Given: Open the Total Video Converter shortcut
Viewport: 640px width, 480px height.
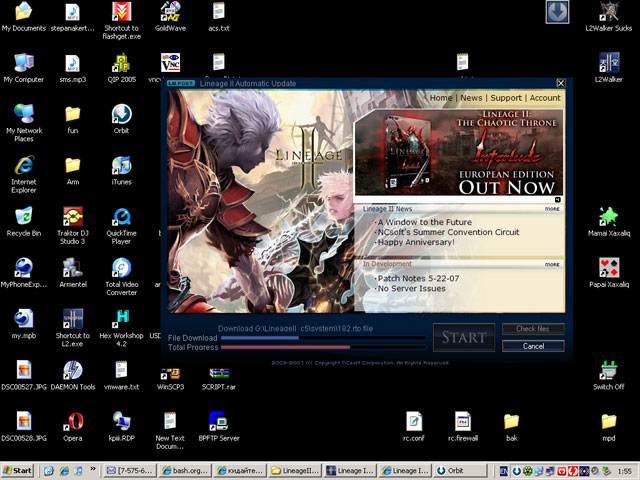Looking at the screenshot, I should (121, 268).
